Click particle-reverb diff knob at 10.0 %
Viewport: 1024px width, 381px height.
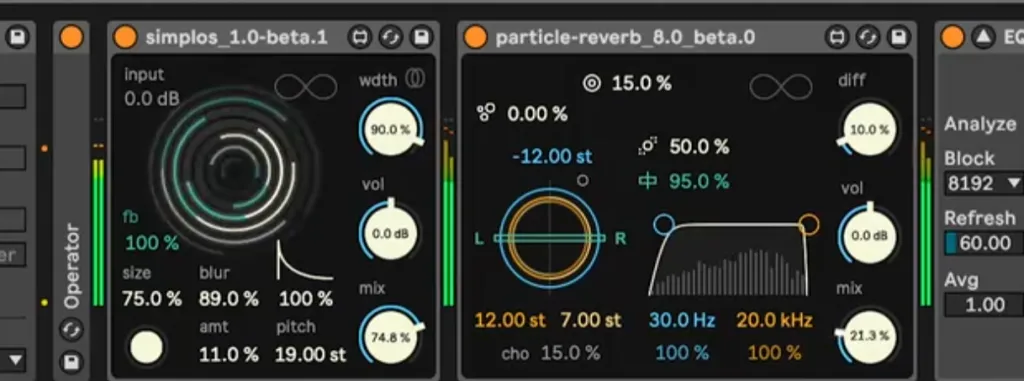[869, 129]
